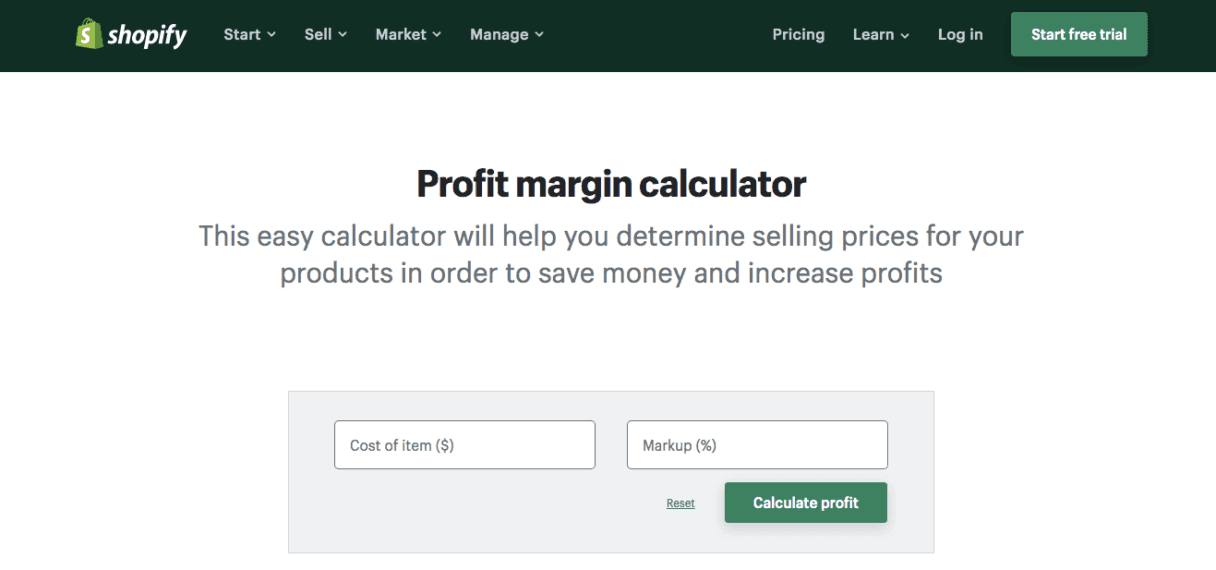Expand the chevron beside Start
1216x570 pixels.
272,35
